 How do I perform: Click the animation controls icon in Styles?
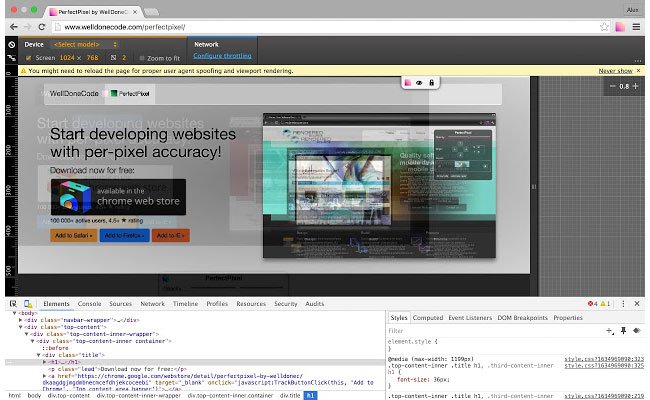637,330
